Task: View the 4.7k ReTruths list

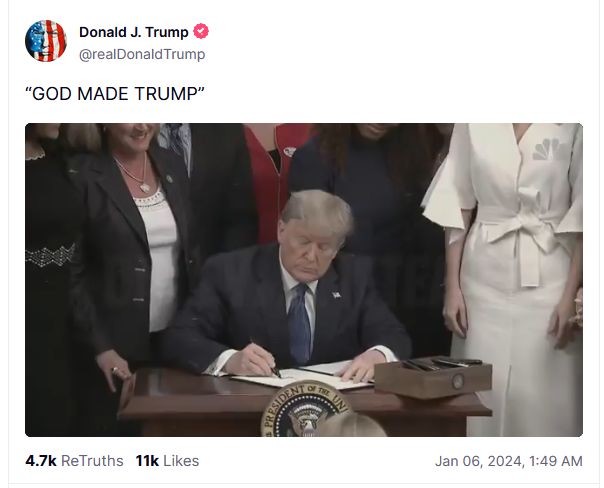Action: click(x=74, y=461)
